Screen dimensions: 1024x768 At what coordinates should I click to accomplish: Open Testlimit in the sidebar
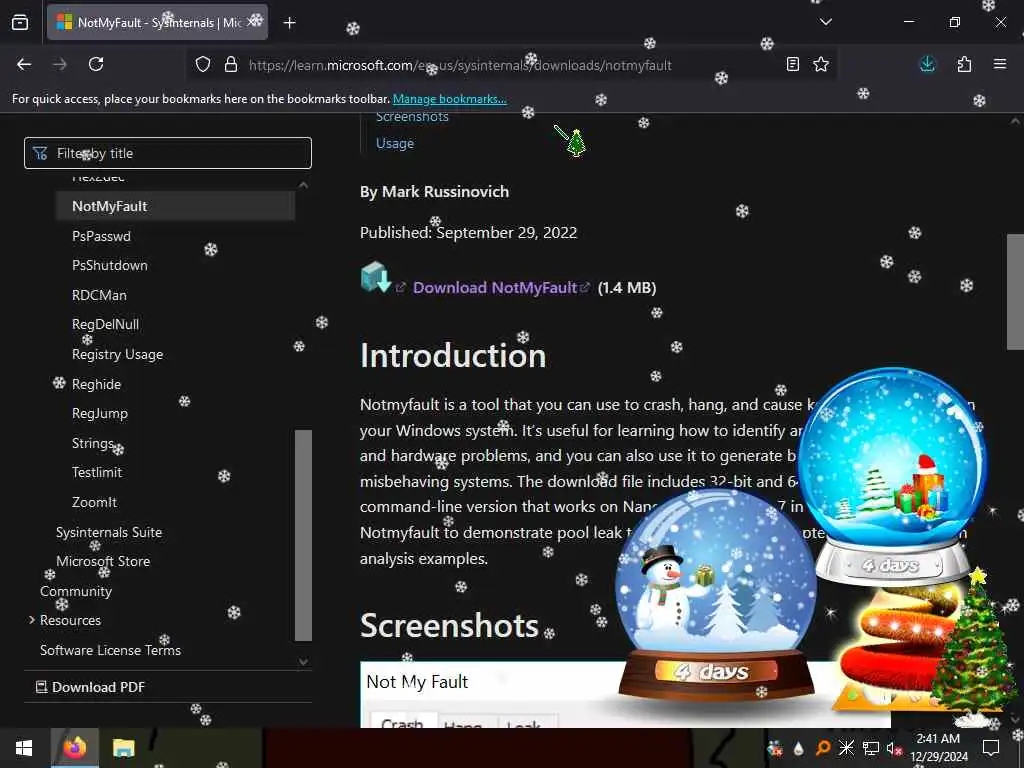[x=97, y=472]
